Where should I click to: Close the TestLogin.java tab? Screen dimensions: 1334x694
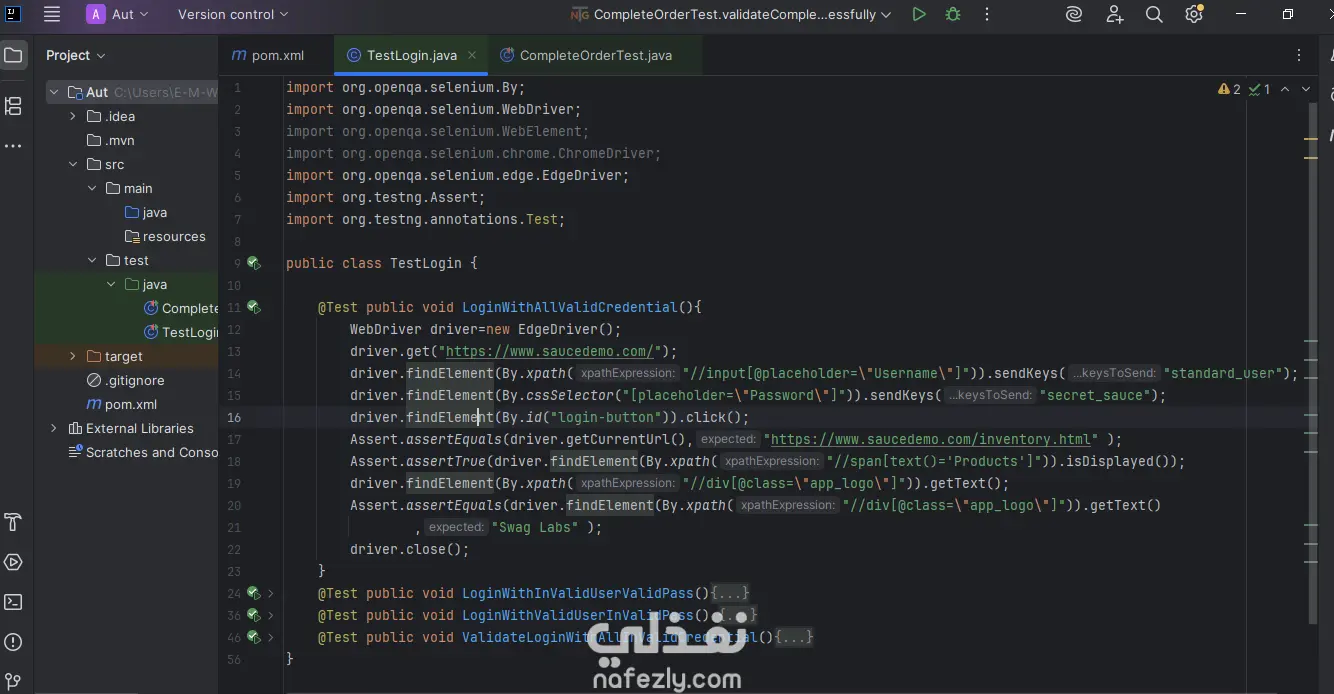[472, 55]
